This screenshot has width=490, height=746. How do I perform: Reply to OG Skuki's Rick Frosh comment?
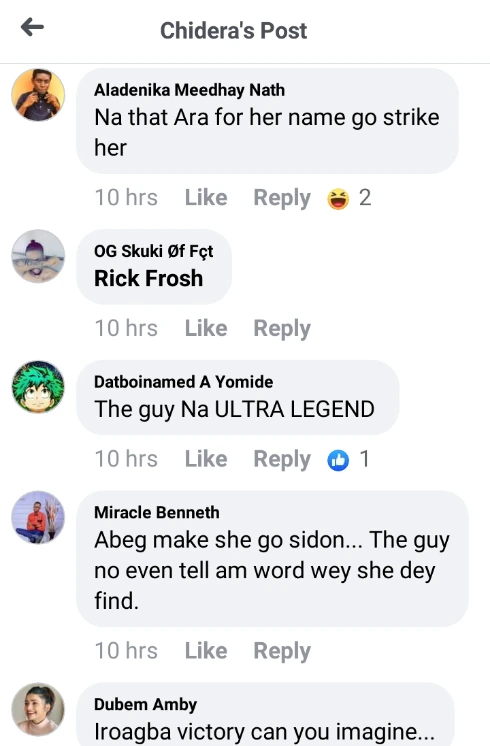pyautogui.click(x=282, y=329)
